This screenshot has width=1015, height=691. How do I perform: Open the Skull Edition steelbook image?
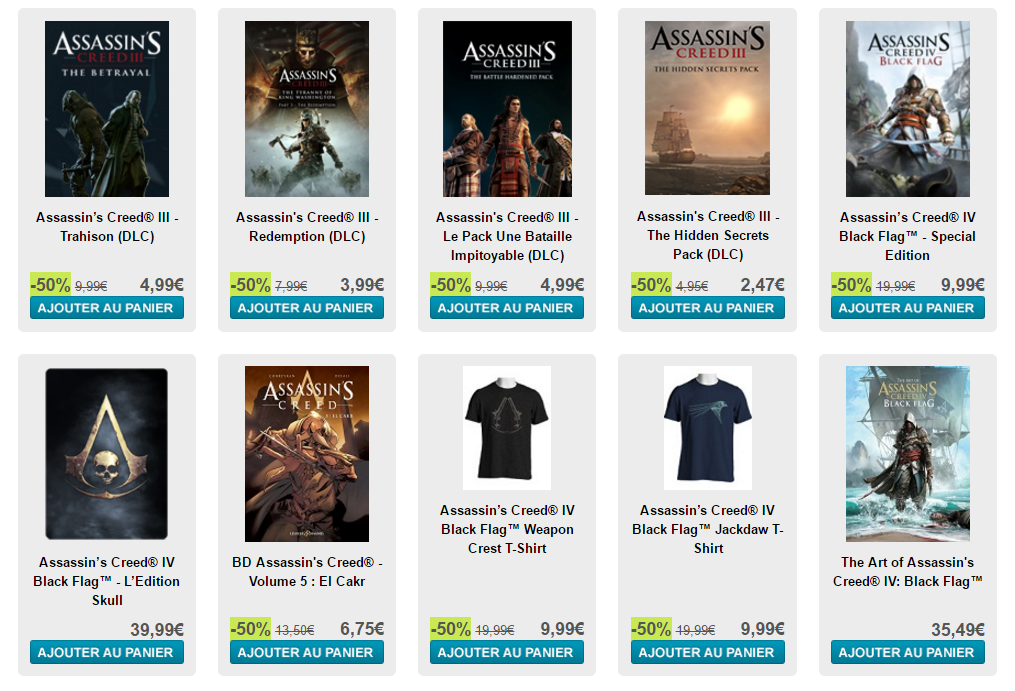pyautogui.click(x=107, y=453)
